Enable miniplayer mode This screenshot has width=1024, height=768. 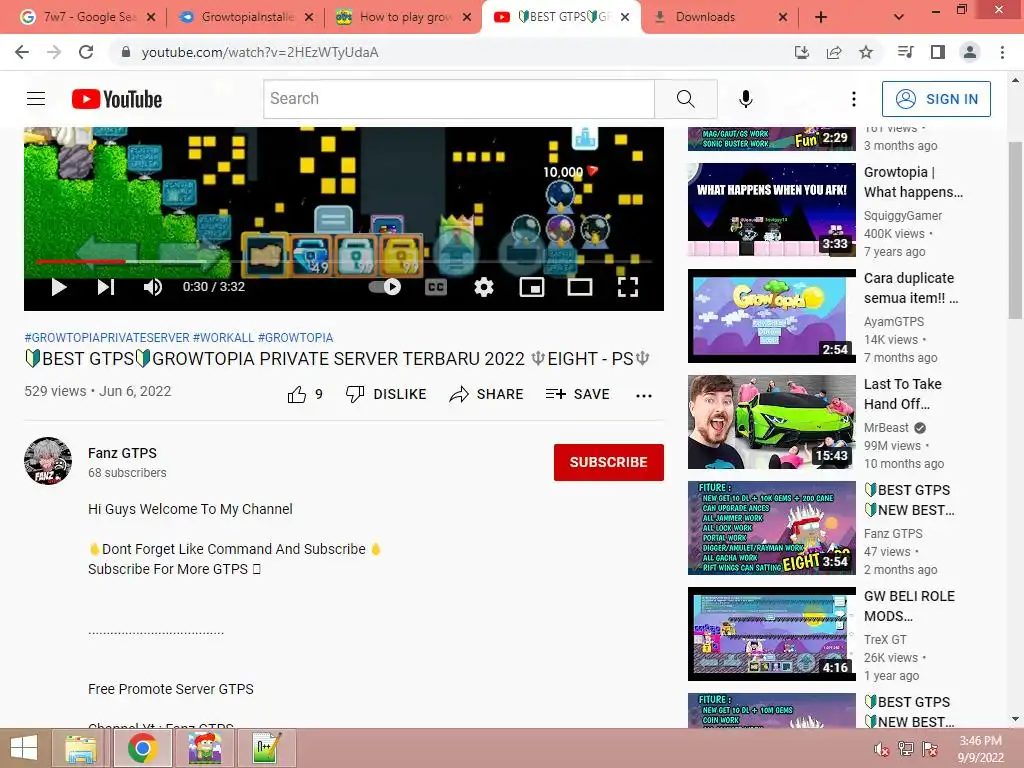coord(532,287)
